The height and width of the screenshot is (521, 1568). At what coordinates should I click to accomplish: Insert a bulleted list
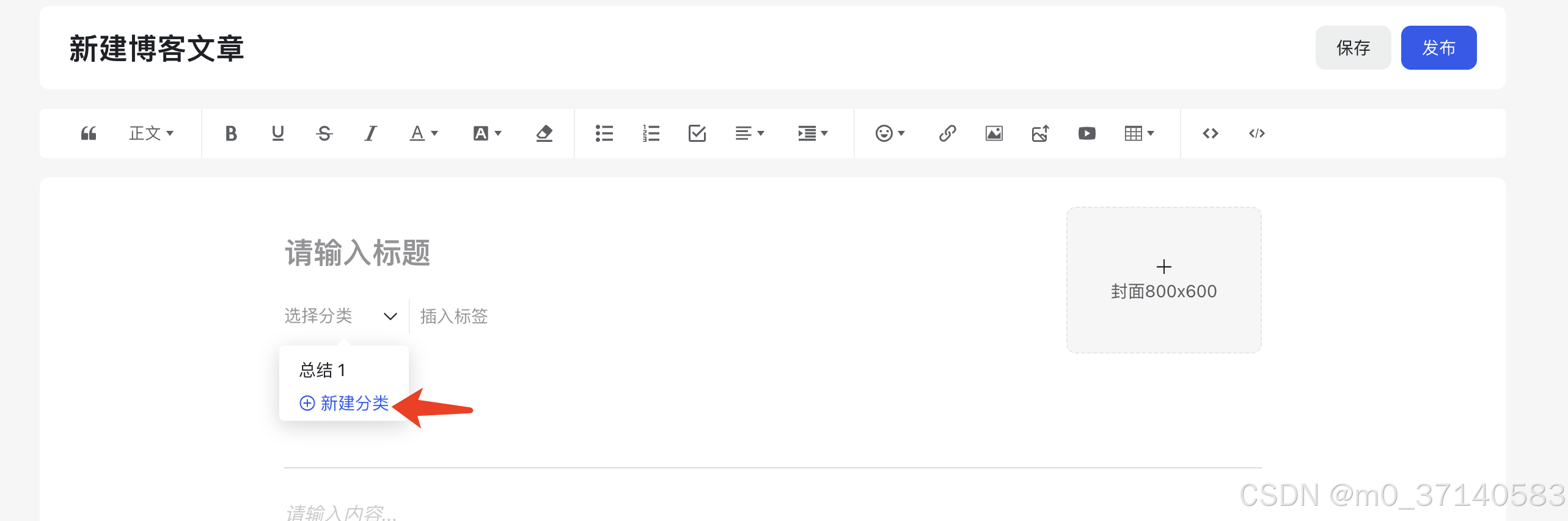coord(604,133)
